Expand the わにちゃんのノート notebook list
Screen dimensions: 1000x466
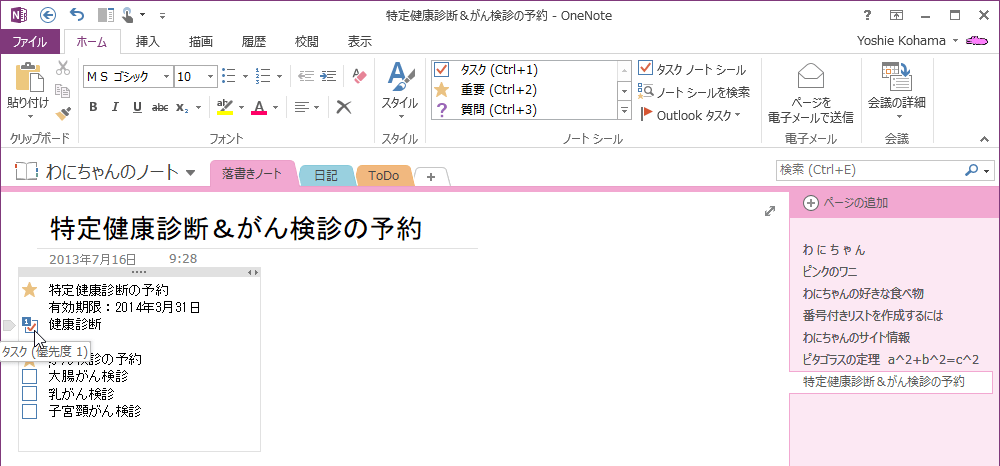(190, 172)
